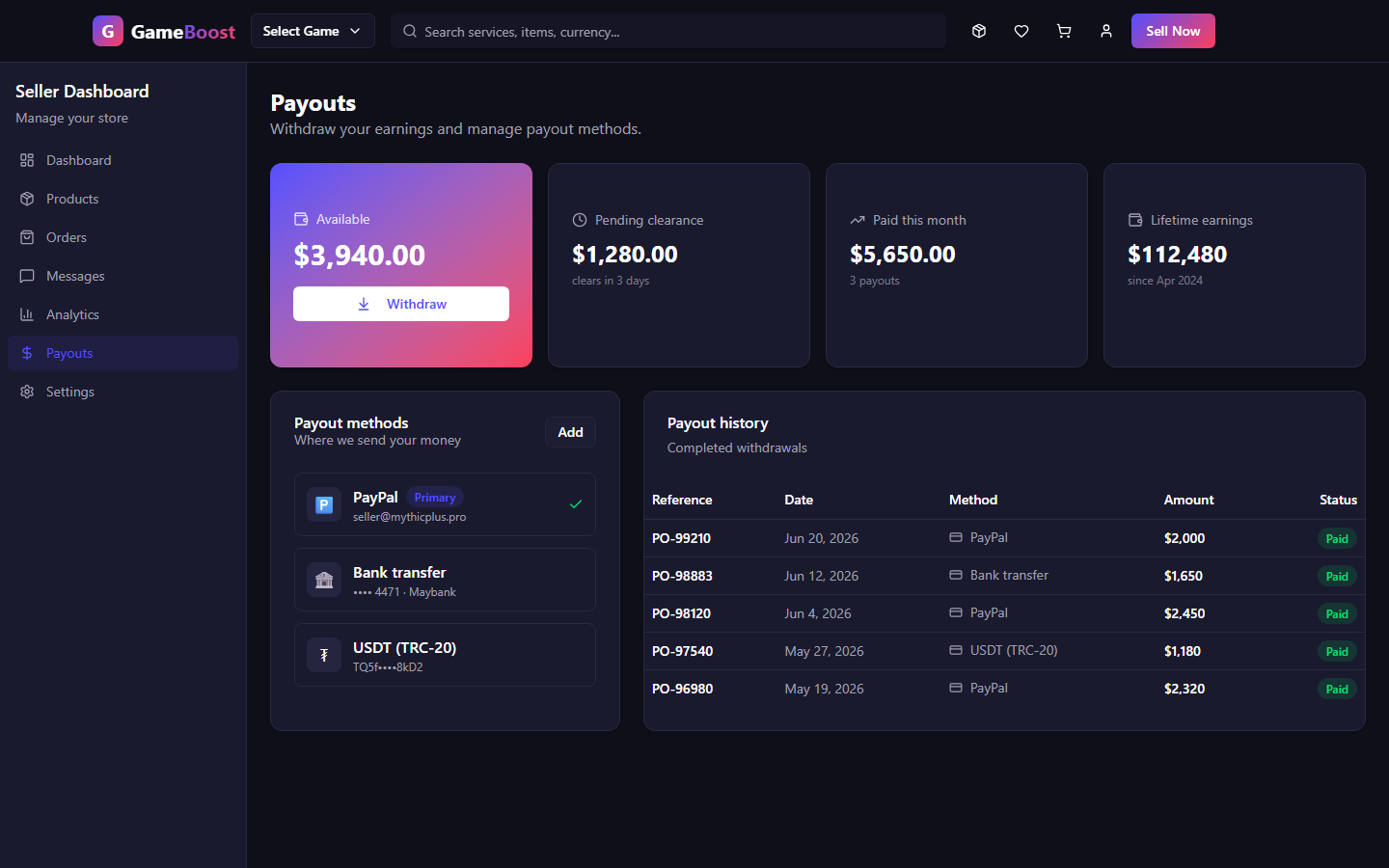The width and height of the screenshot is (1389, 868).
Task: Add a new payout method
Action: pos(570,432)
